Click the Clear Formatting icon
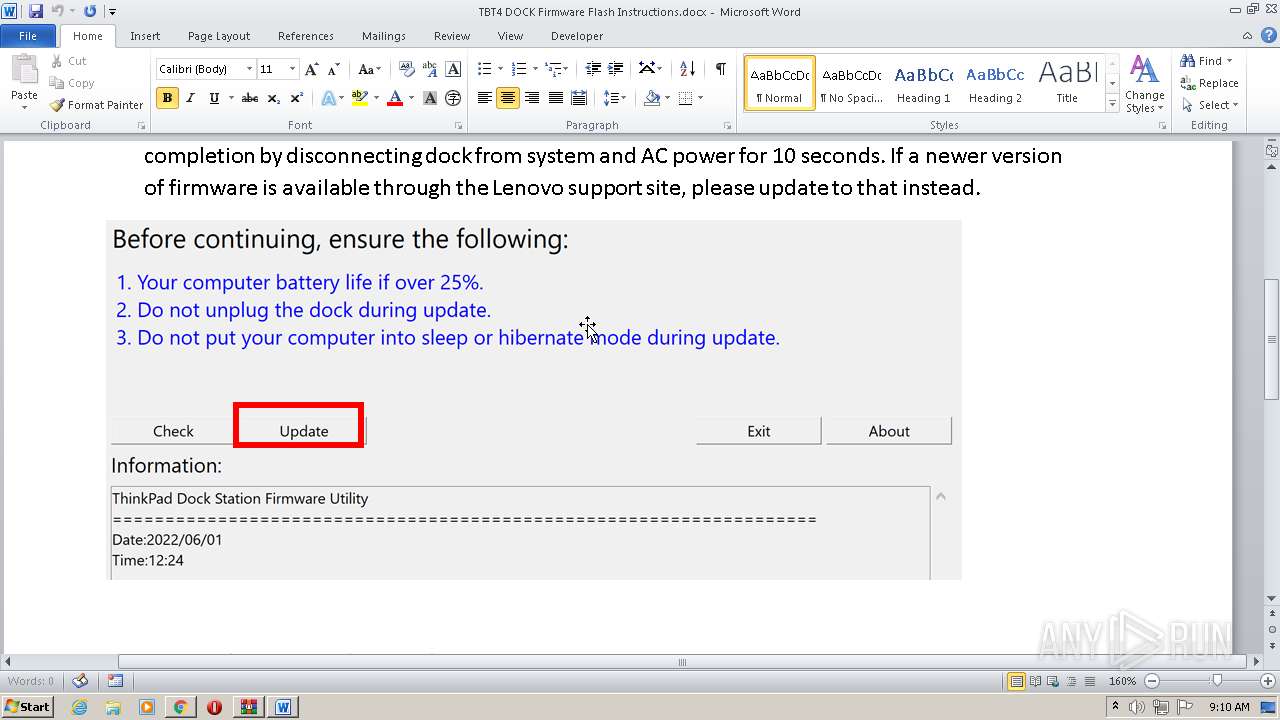 406,69
